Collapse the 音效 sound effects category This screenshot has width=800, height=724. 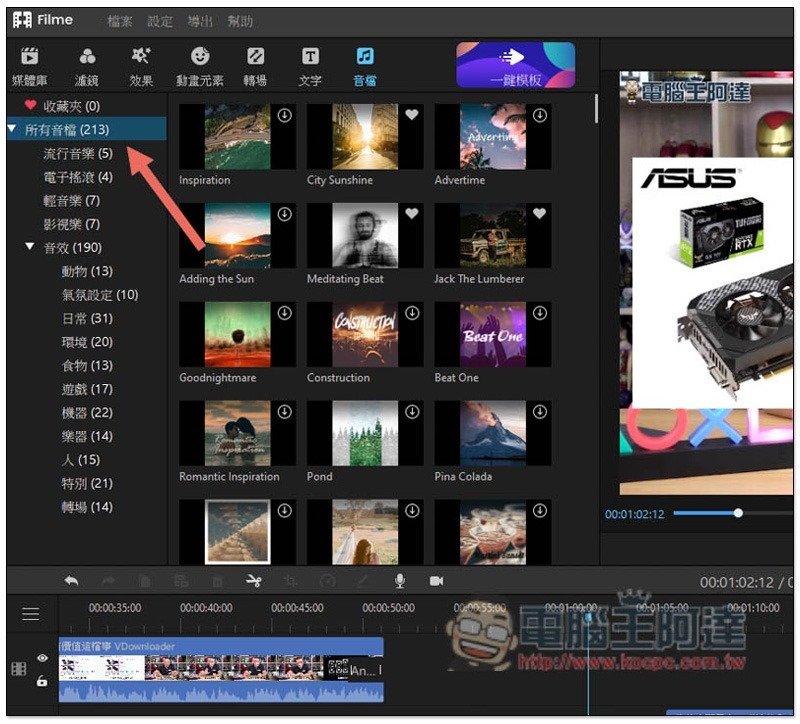point(30,248)
